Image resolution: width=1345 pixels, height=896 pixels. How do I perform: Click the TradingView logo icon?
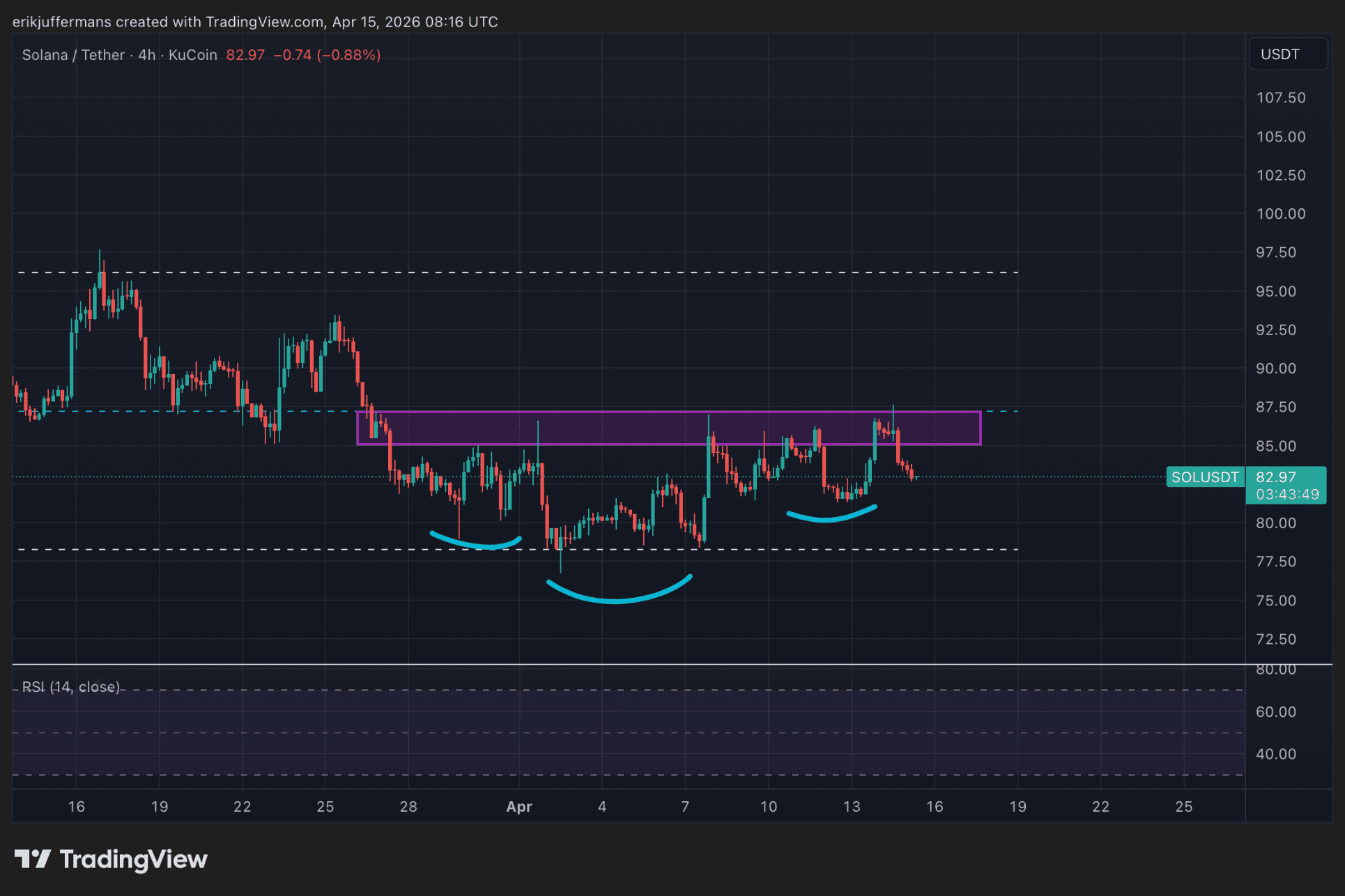pyautogui.click(x=32, y=858)
